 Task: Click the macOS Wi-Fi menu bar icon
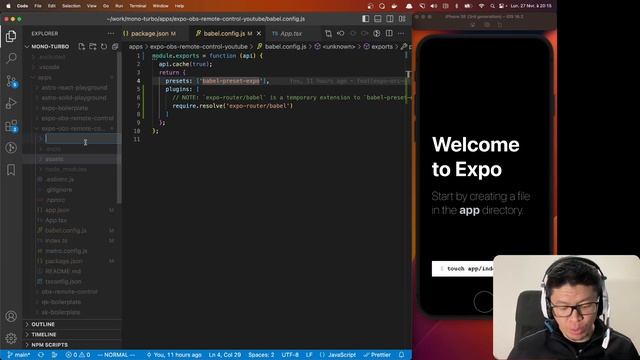[482, 6]
